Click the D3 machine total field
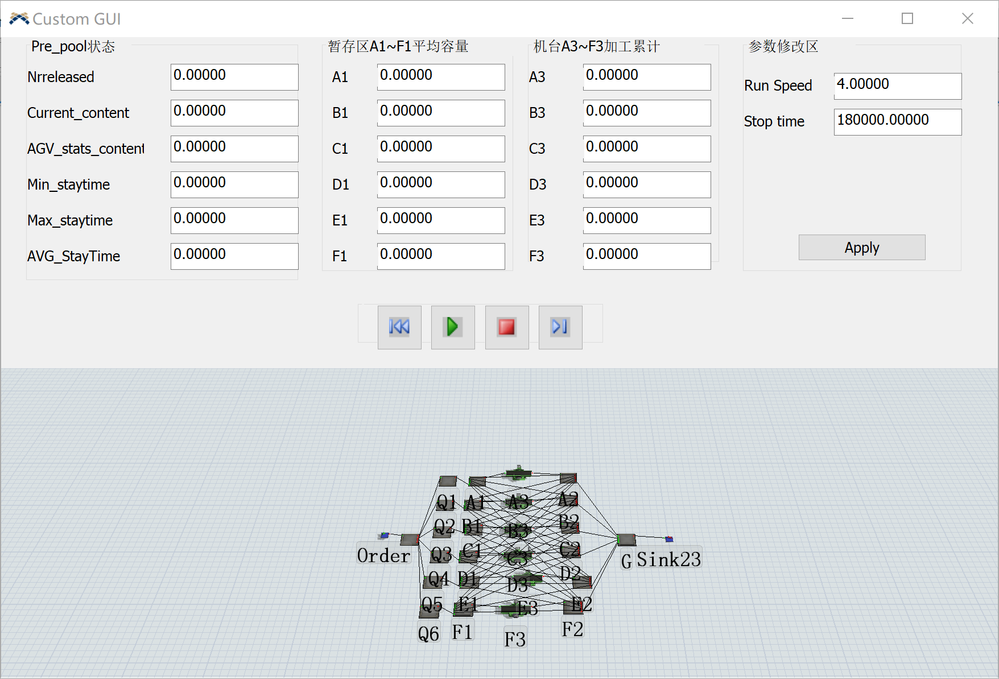The width and height of the screenshot is (999, 679). point(647,184)
